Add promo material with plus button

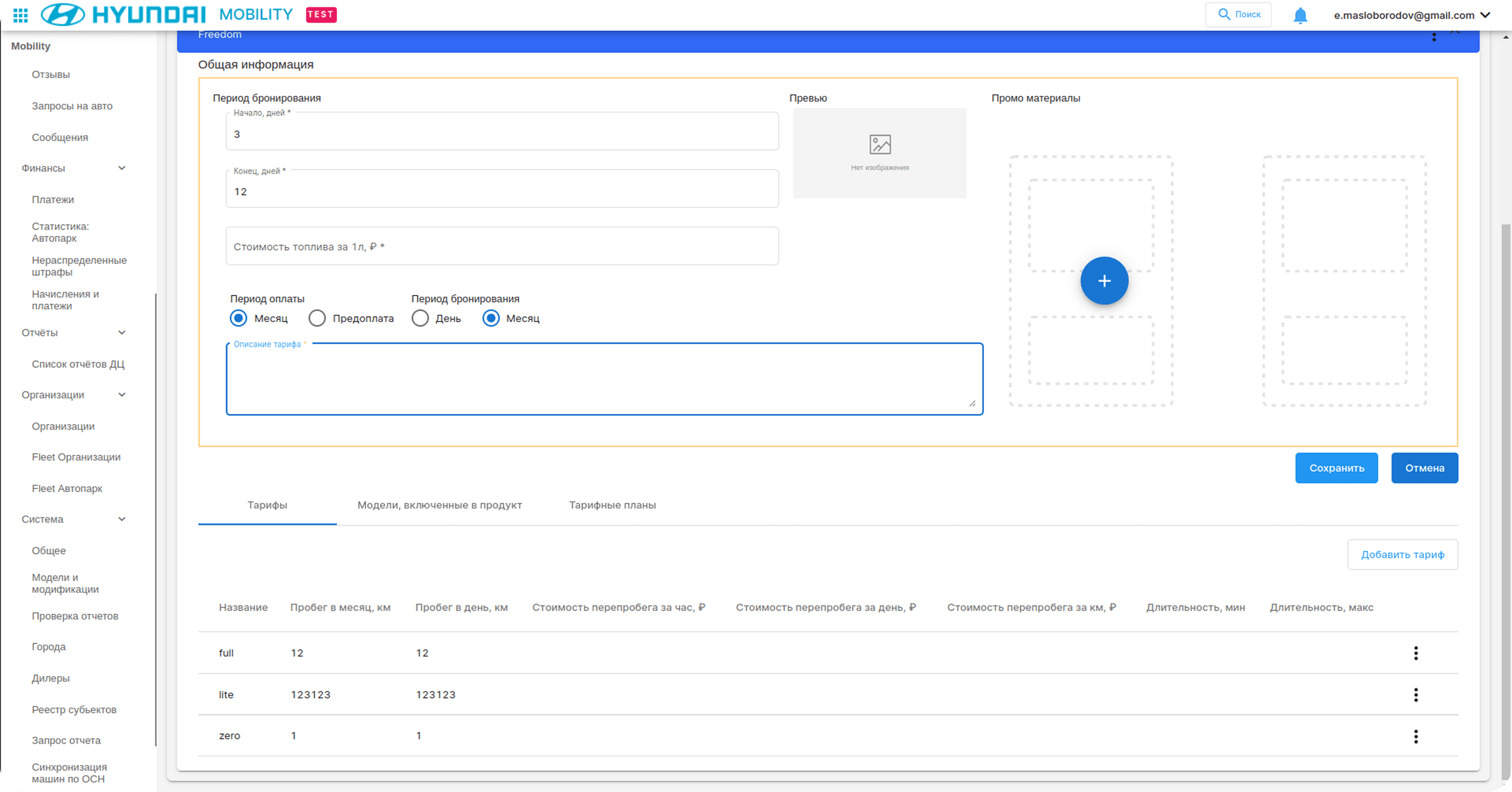[1104, 281]
